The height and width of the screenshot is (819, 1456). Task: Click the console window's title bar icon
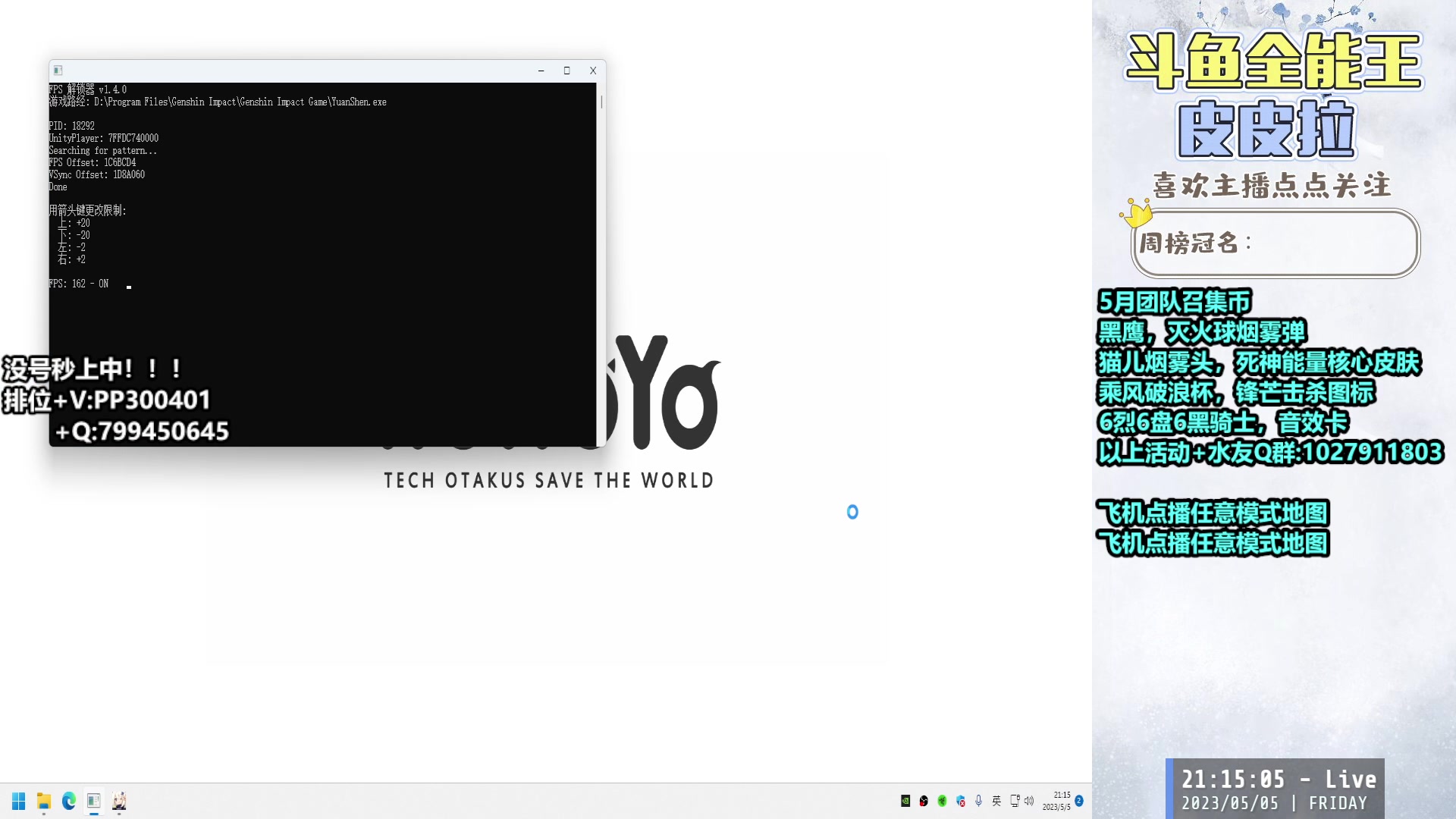click(x=58, y=71)
